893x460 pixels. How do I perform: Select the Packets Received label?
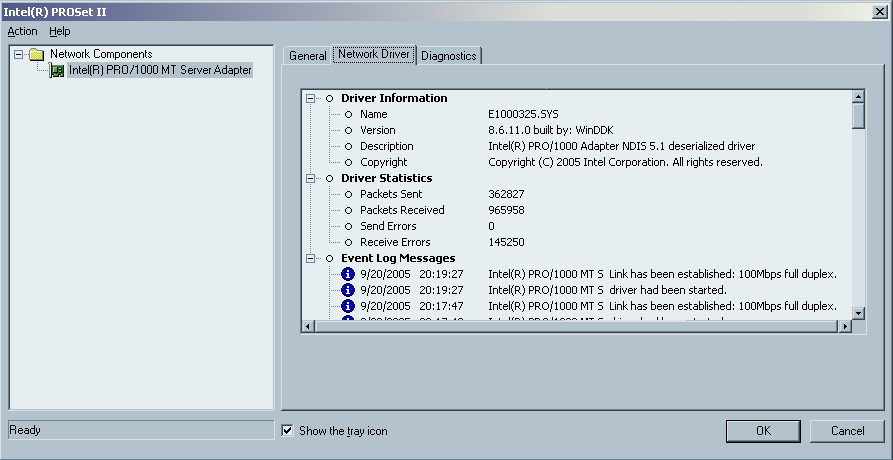click(x=402, y=210)
